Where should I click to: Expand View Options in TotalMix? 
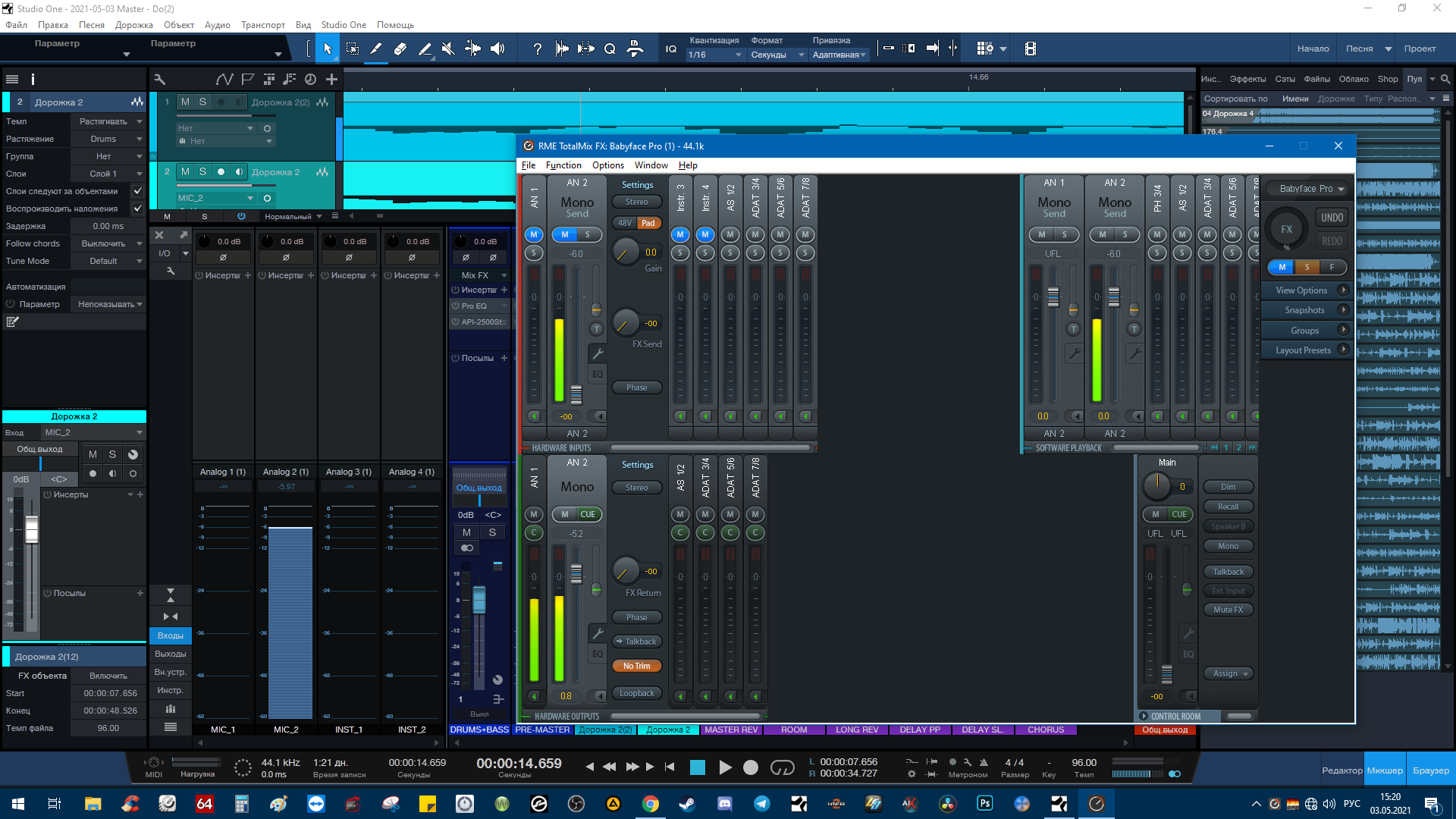pos(1306,290)
